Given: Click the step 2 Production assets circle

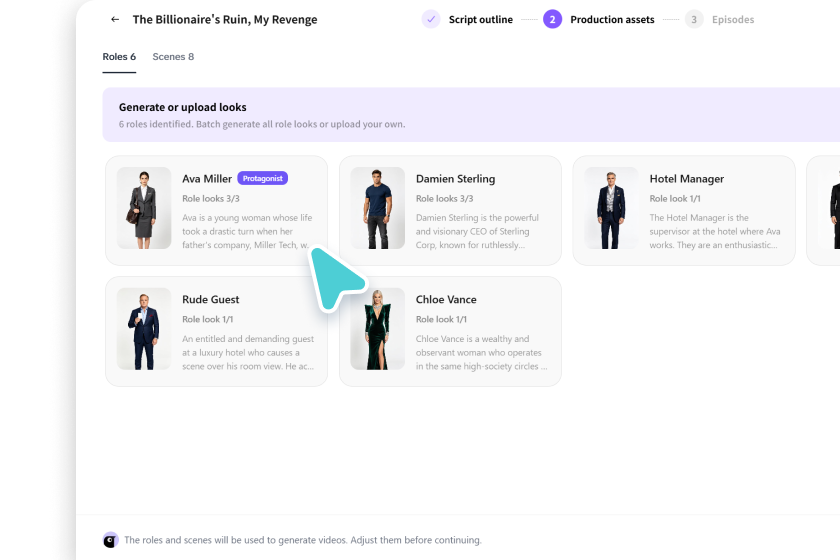Looking at the screenshot, I should coord(552,19).
